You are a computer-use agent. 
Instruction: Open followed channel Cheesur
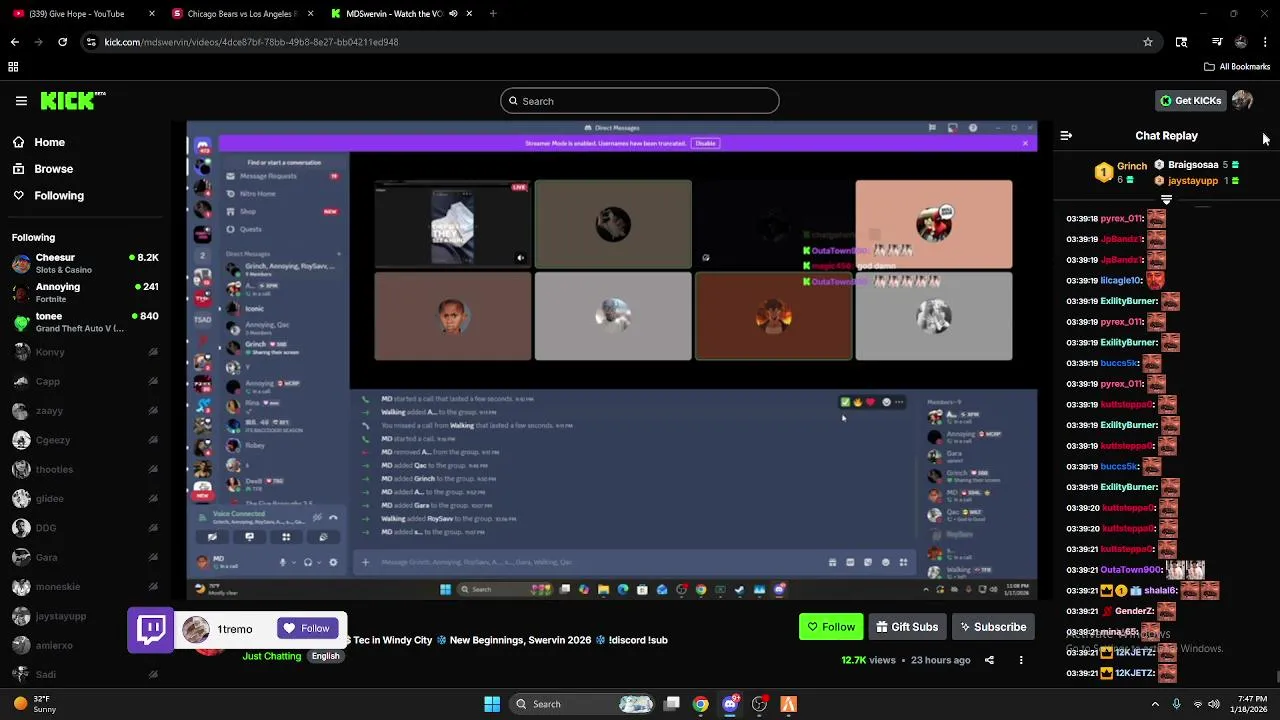(x=85, y=264)
